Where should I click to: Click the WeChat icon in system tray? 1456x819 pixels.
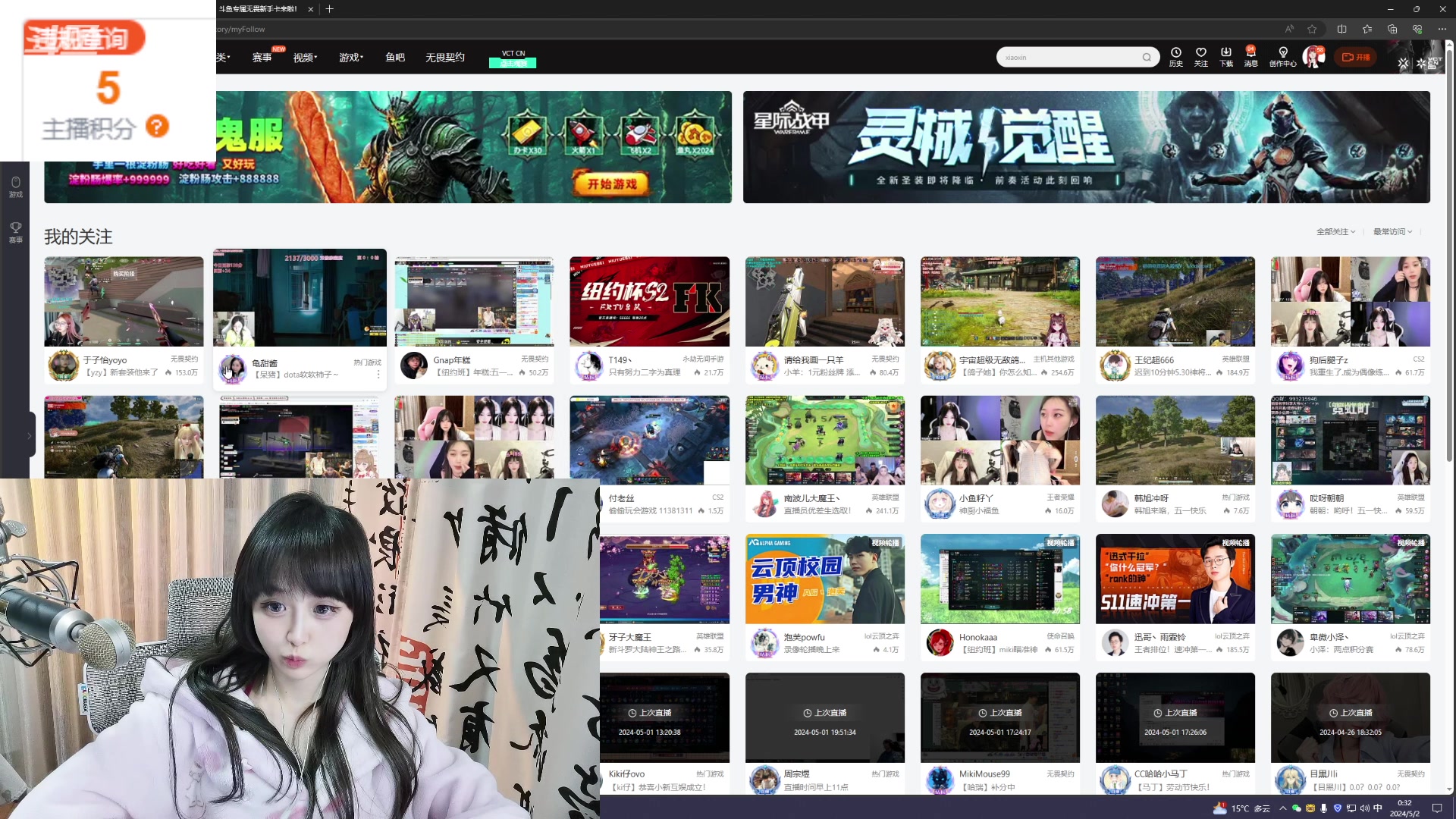(x=1296, y=808)
